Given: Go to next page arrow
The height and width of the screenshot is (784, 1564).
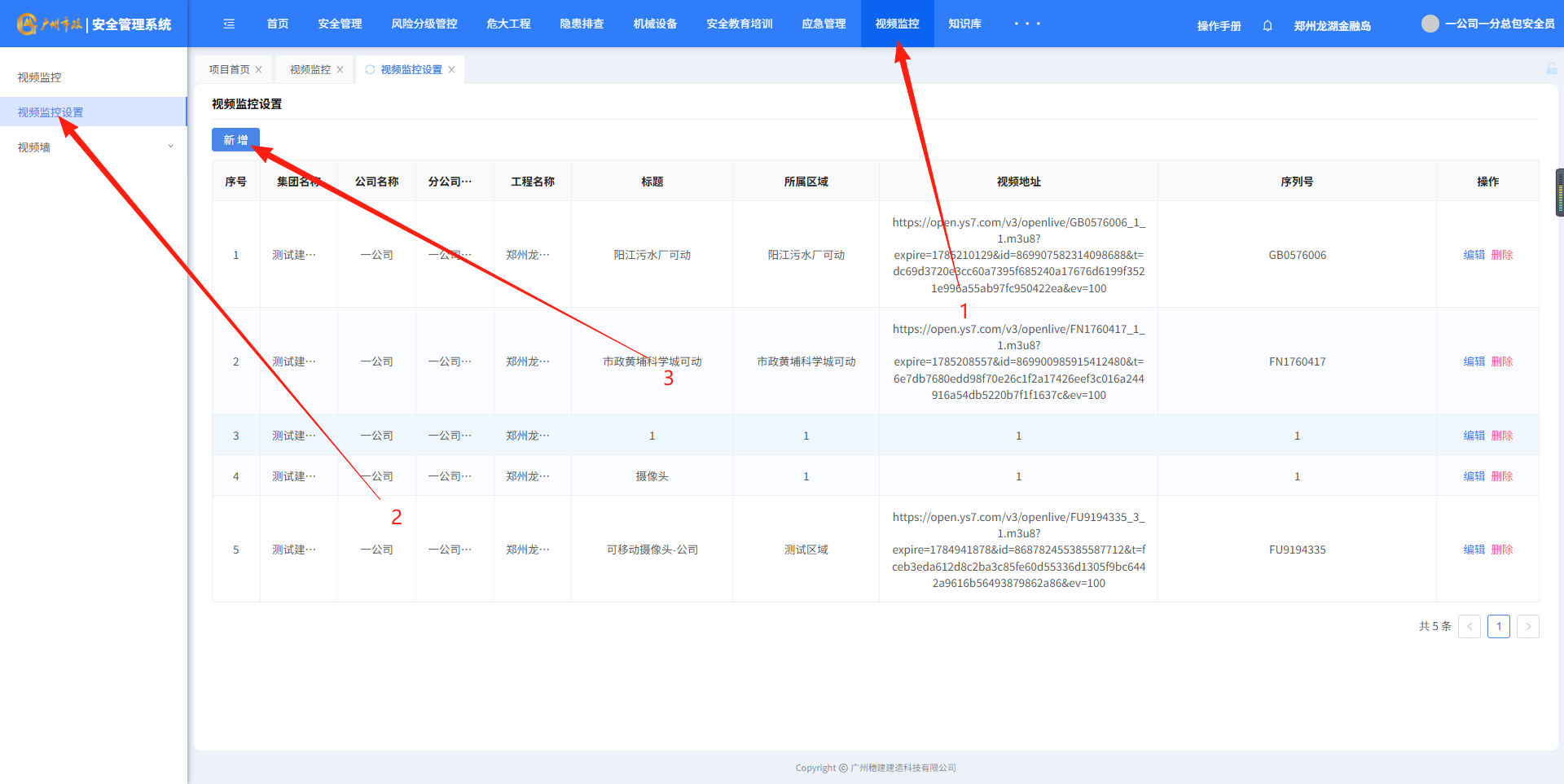Looking at the screenshot, I should pos(1527,626).
